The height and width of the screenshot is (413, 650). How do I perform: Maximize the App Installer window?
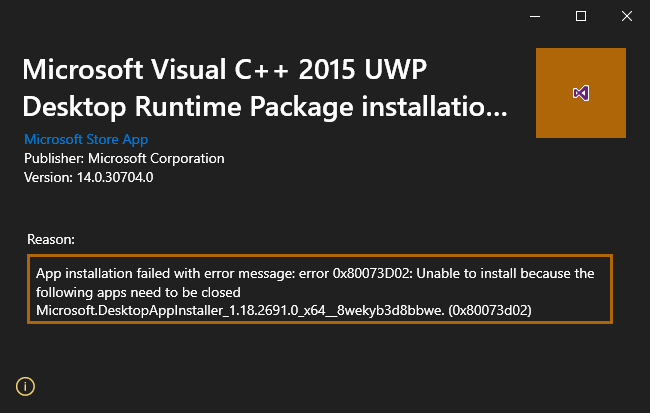(581, 16)
